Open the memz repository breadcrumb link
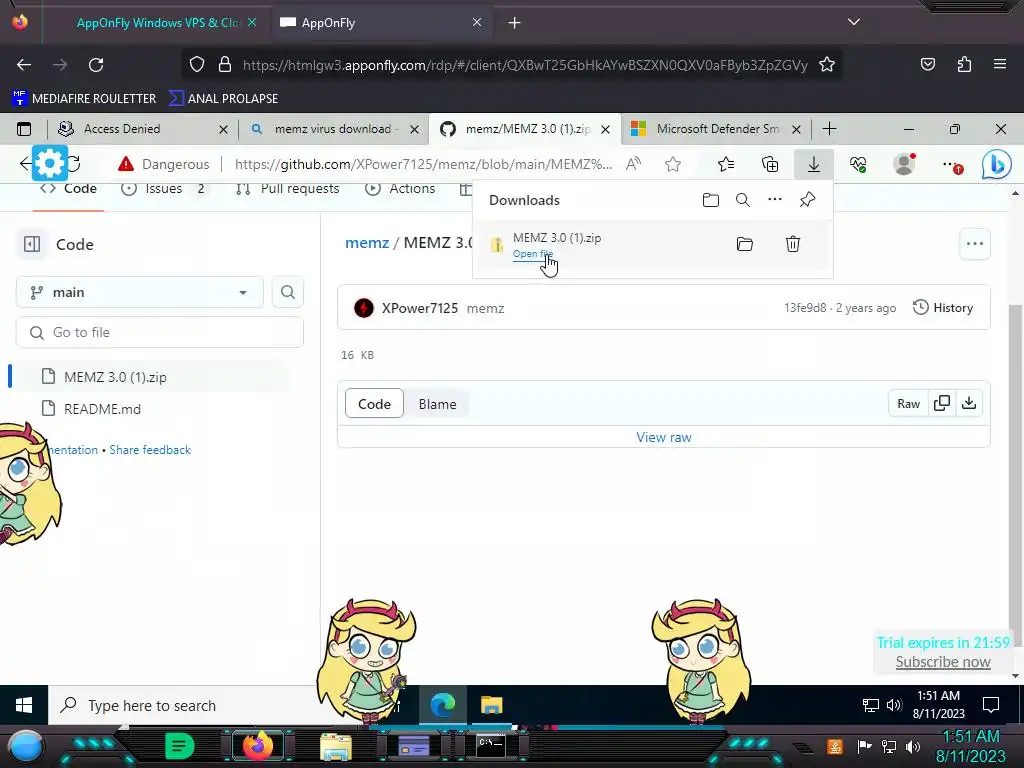The height and width of the screenshot is (768, 1024). [x=367, y=243]
